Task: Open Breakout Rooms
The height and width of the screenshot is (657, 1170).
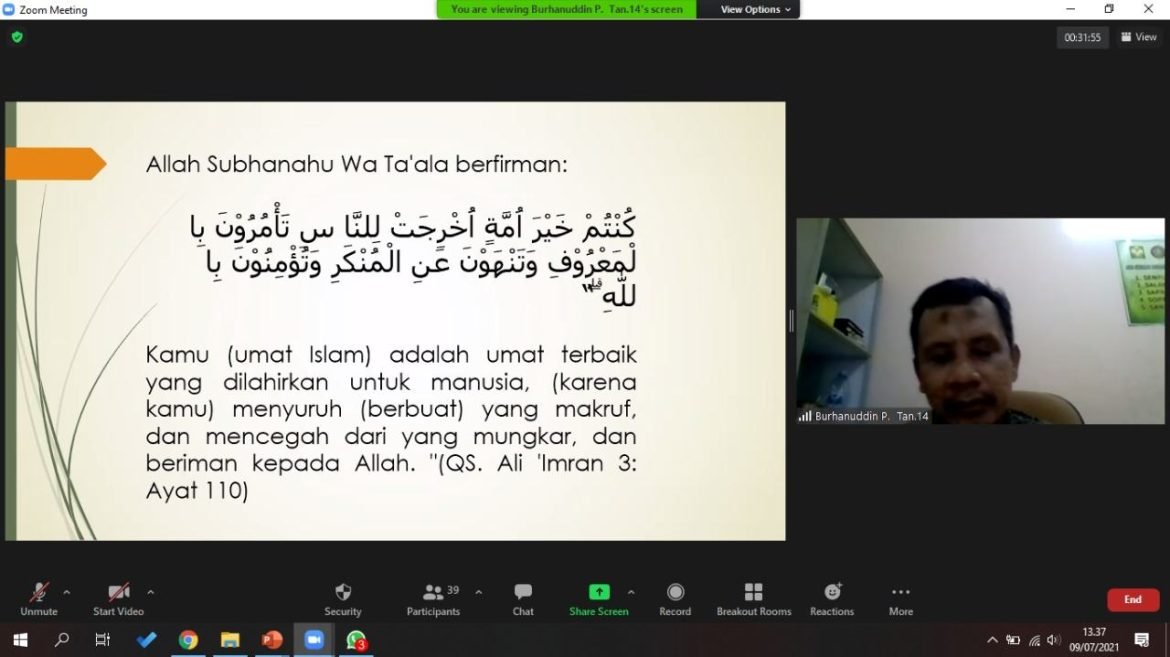Action: point(753,598)
